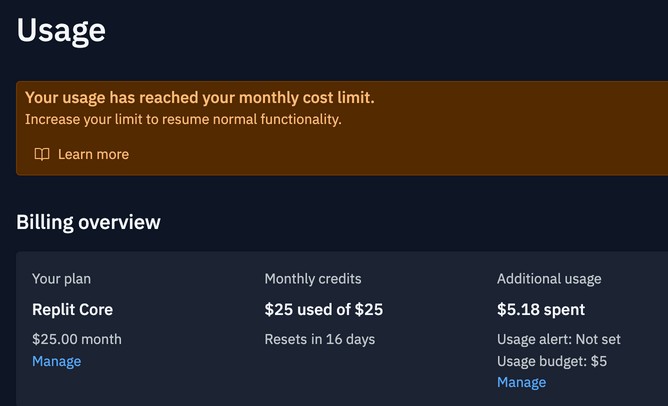Click Manage under Usage budget
The height and width of the screenshot is (406, 668).
click(521, 383)
